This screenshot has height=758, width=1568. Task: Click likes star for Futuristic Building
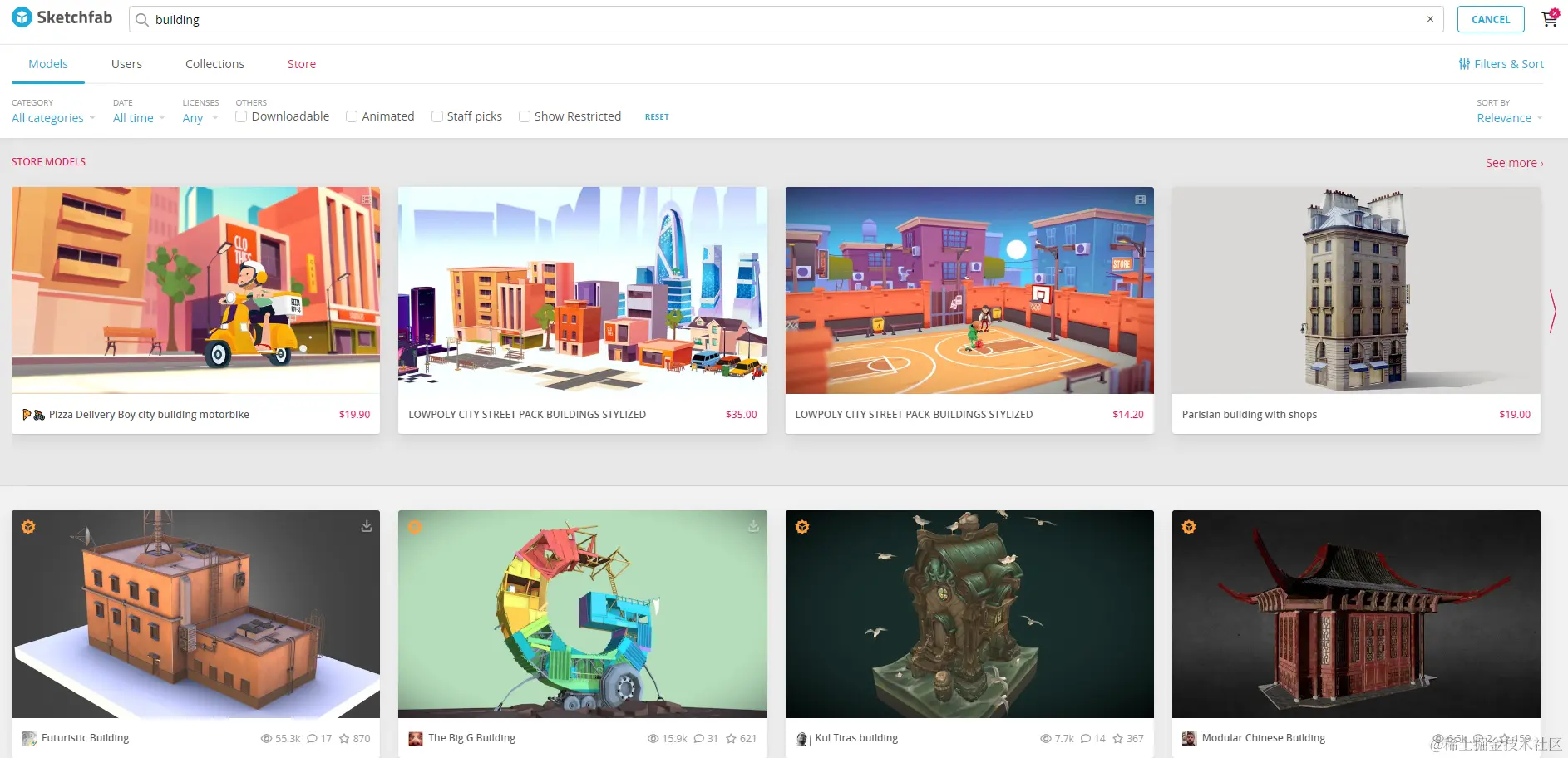click(x=344, y=738)
